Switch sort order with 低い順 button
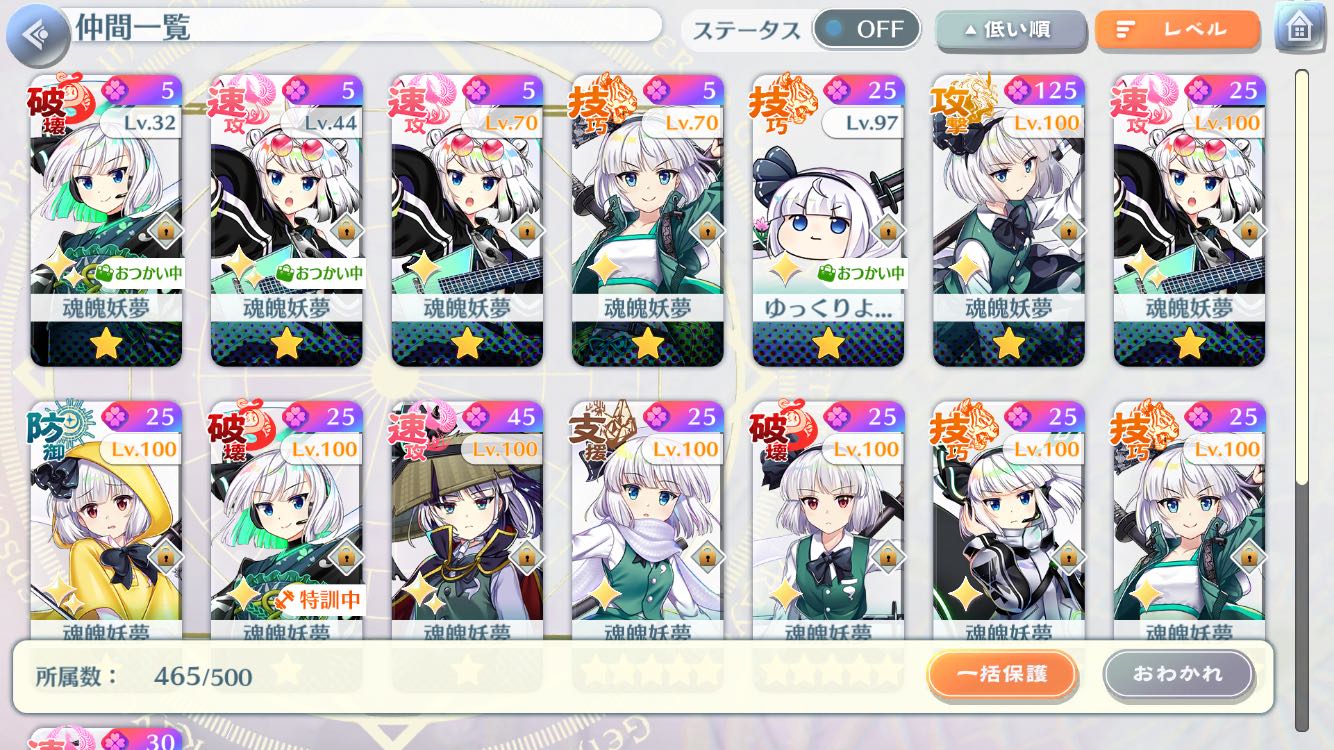The width and height of the screenshot is (1334, 750). (1010, 30)
